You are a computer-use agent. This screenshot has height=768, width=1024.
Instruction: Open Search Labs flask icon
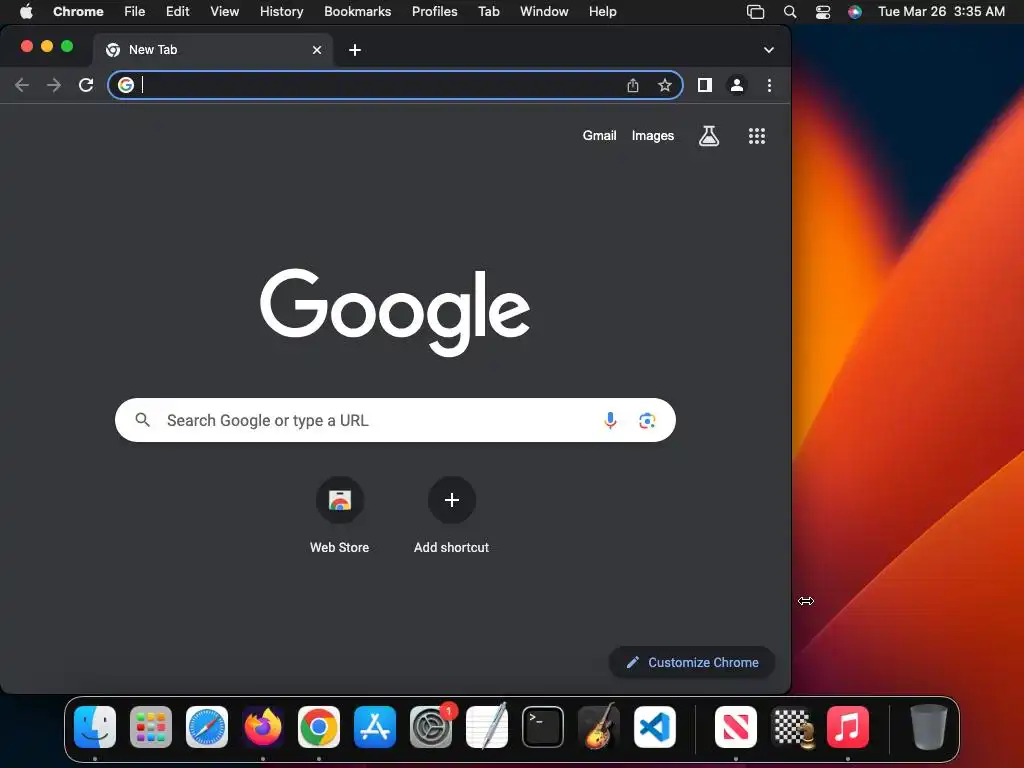pyautogui.click(x=709, y=136)
